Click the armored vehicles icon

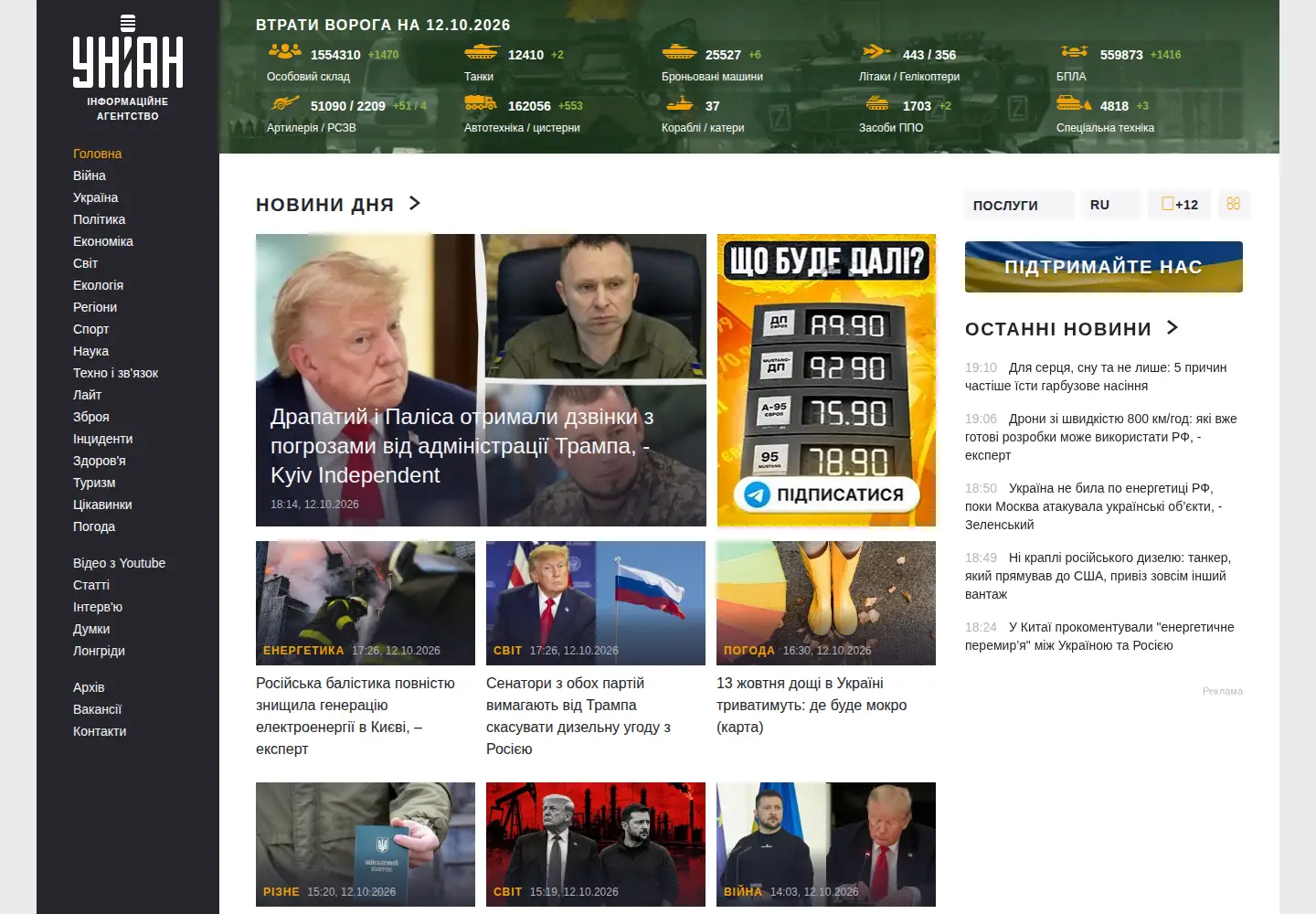coord(679,52)
